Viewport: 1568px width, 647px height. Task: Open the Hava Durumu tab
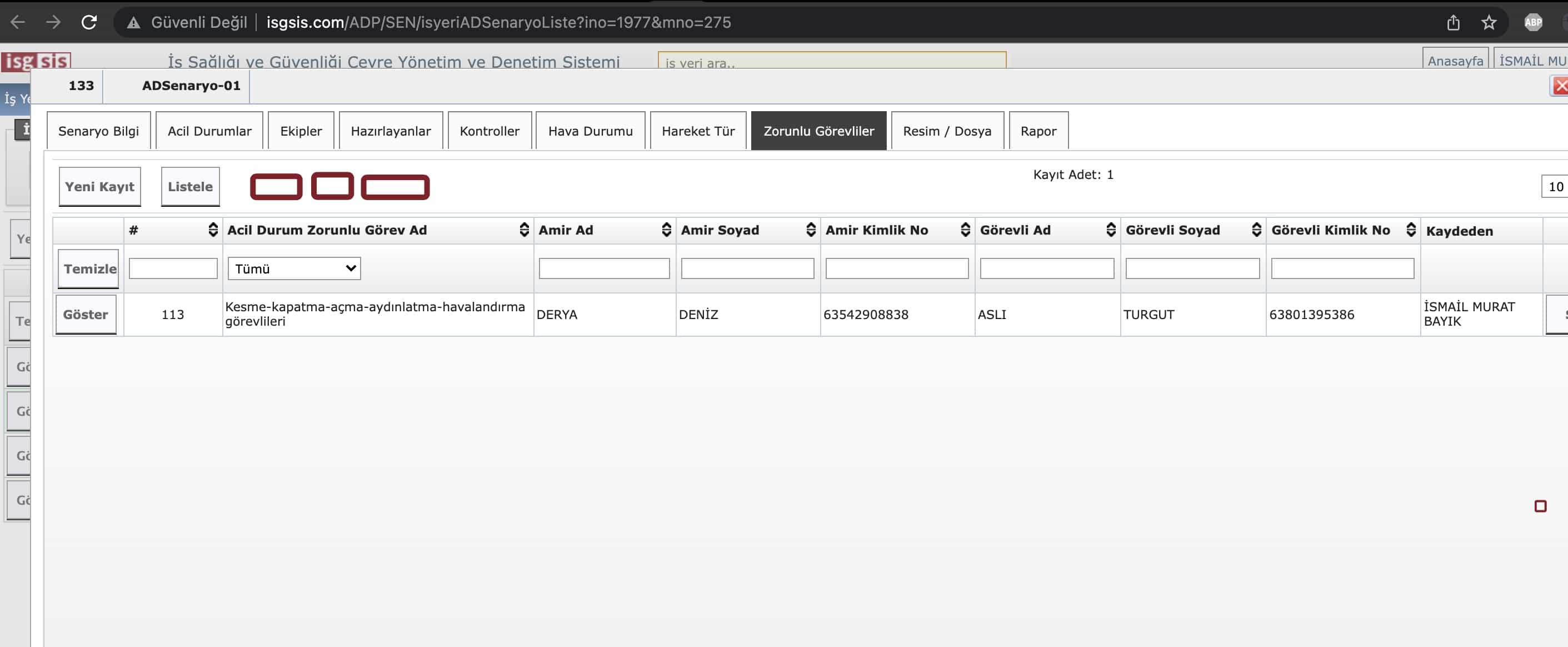coord(590,131)
